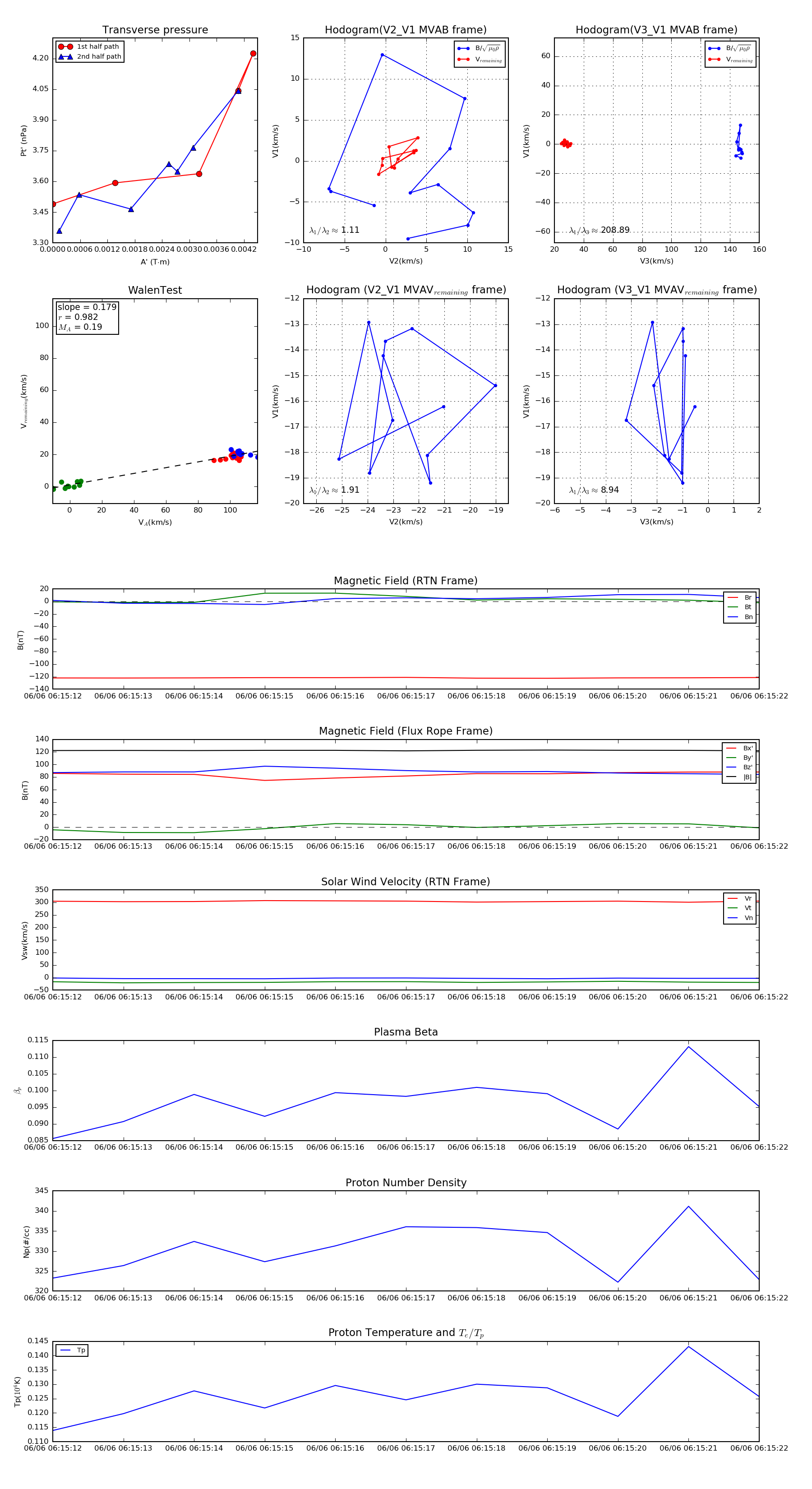
Task: Click the 'Transverse pressure' plot title
Action: pyautogui.click(x=155, y=30)
